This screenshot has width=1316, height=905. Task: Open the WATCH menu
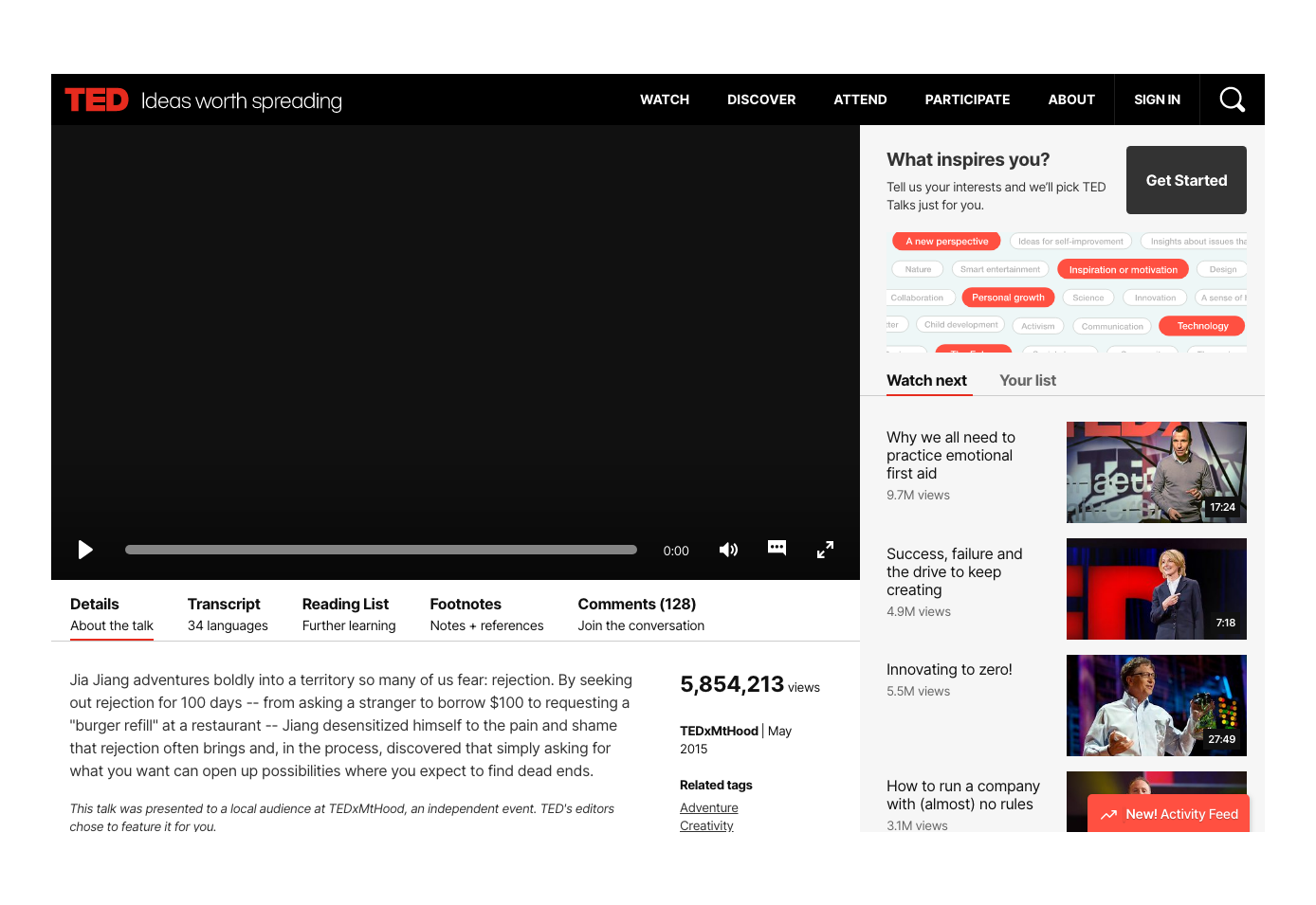coord(665,100)
